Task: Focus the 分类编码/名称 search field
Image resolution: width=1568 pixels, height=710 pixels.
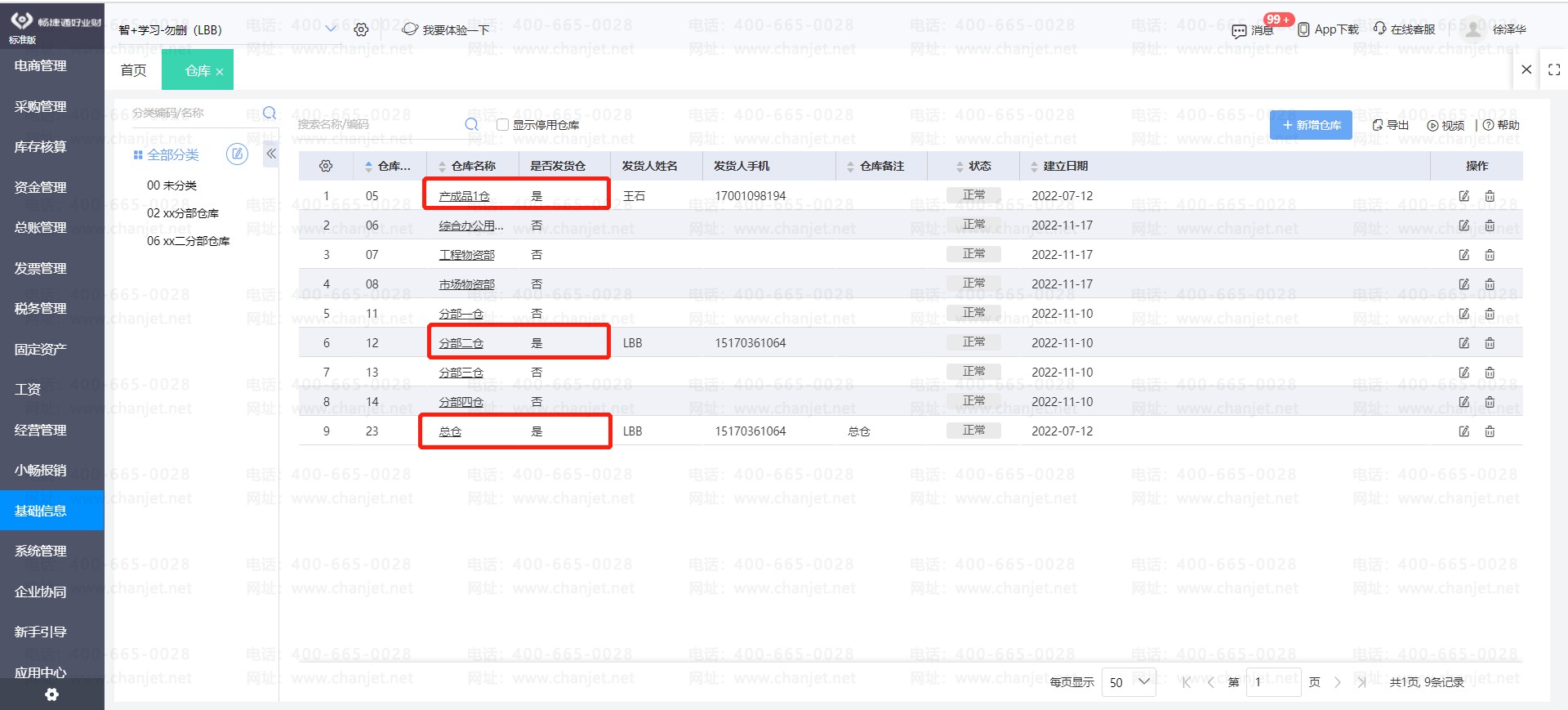Action: [194, 113]
